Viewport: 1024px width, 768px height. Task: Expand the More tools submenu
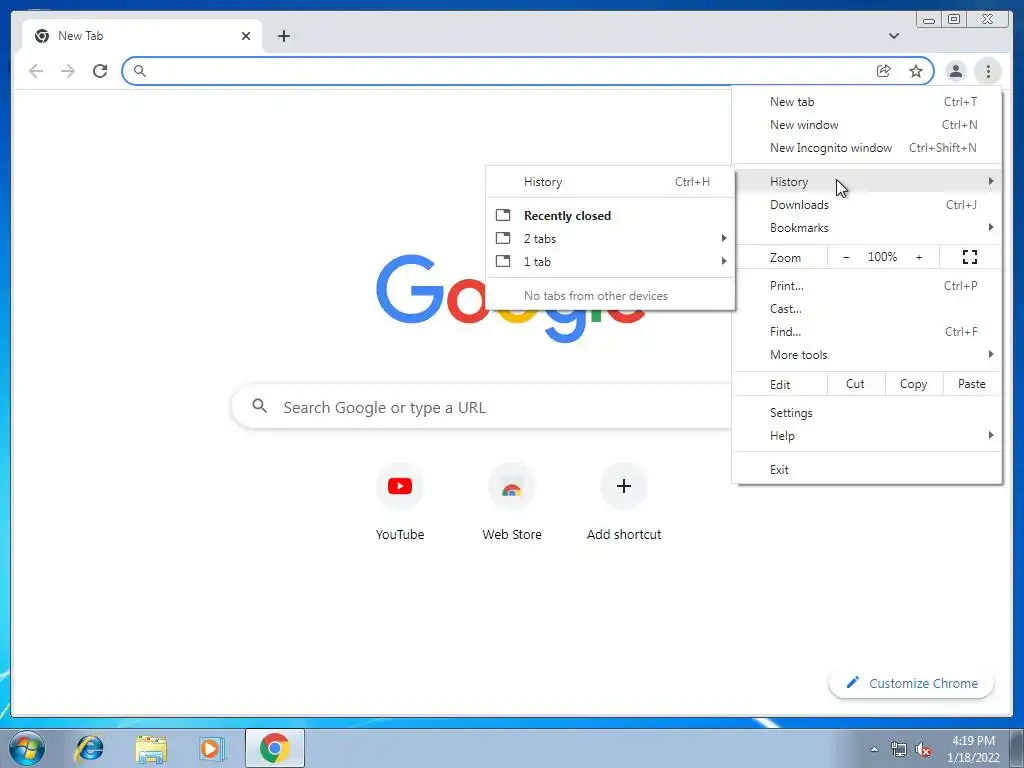(x=867, y=355)
